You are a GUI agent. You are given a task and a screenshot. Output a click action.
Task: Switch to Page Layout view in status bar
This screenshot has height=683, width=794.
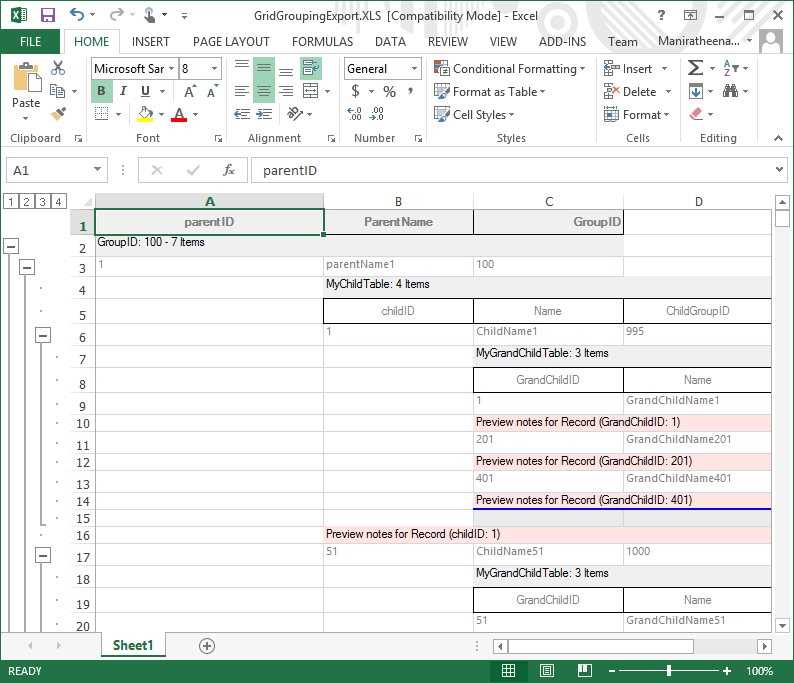[x=547, y=671]
